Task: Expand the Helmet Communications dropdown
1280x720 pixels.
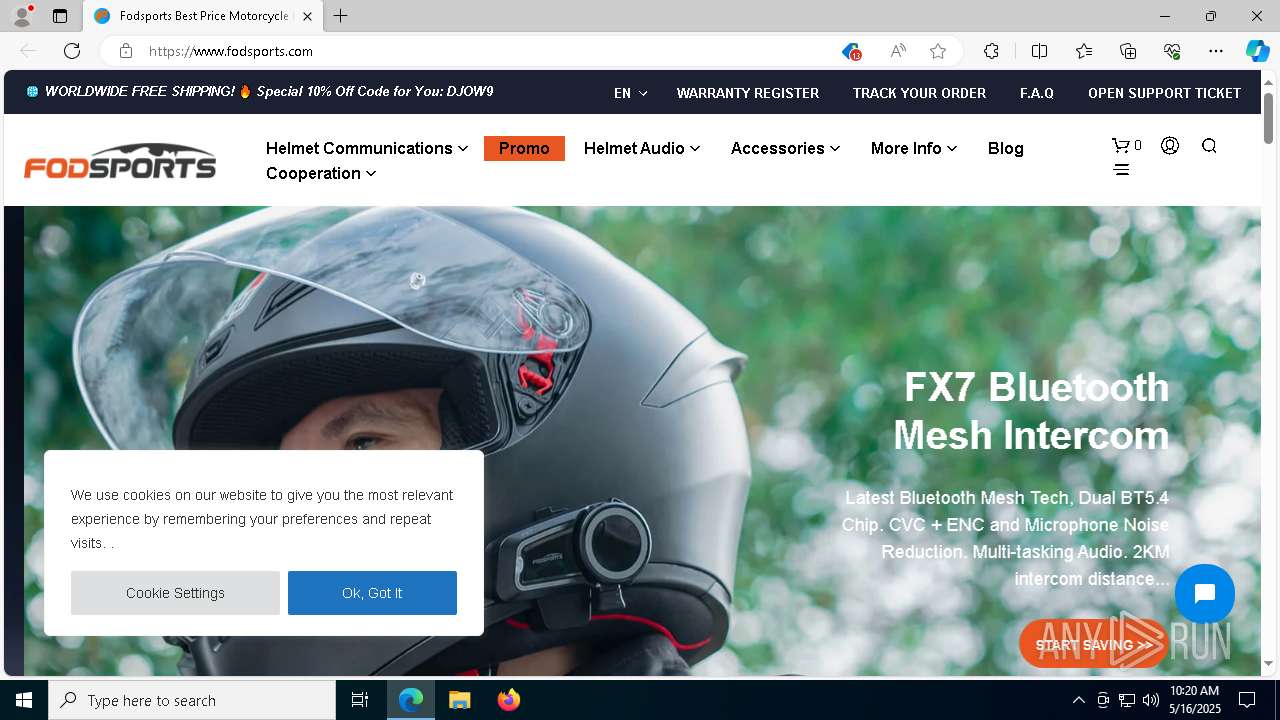Action: click(367, 148)
